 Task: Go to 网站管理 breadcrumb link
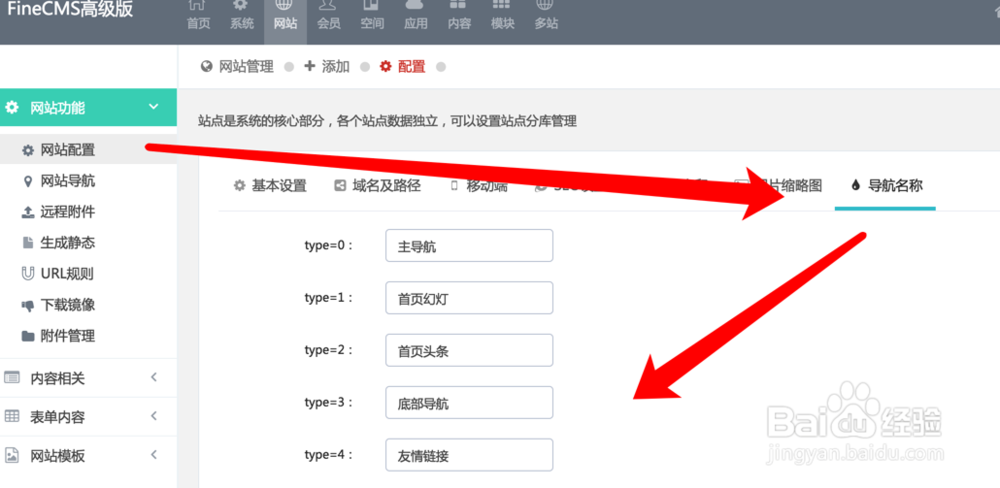coord(246,66)
